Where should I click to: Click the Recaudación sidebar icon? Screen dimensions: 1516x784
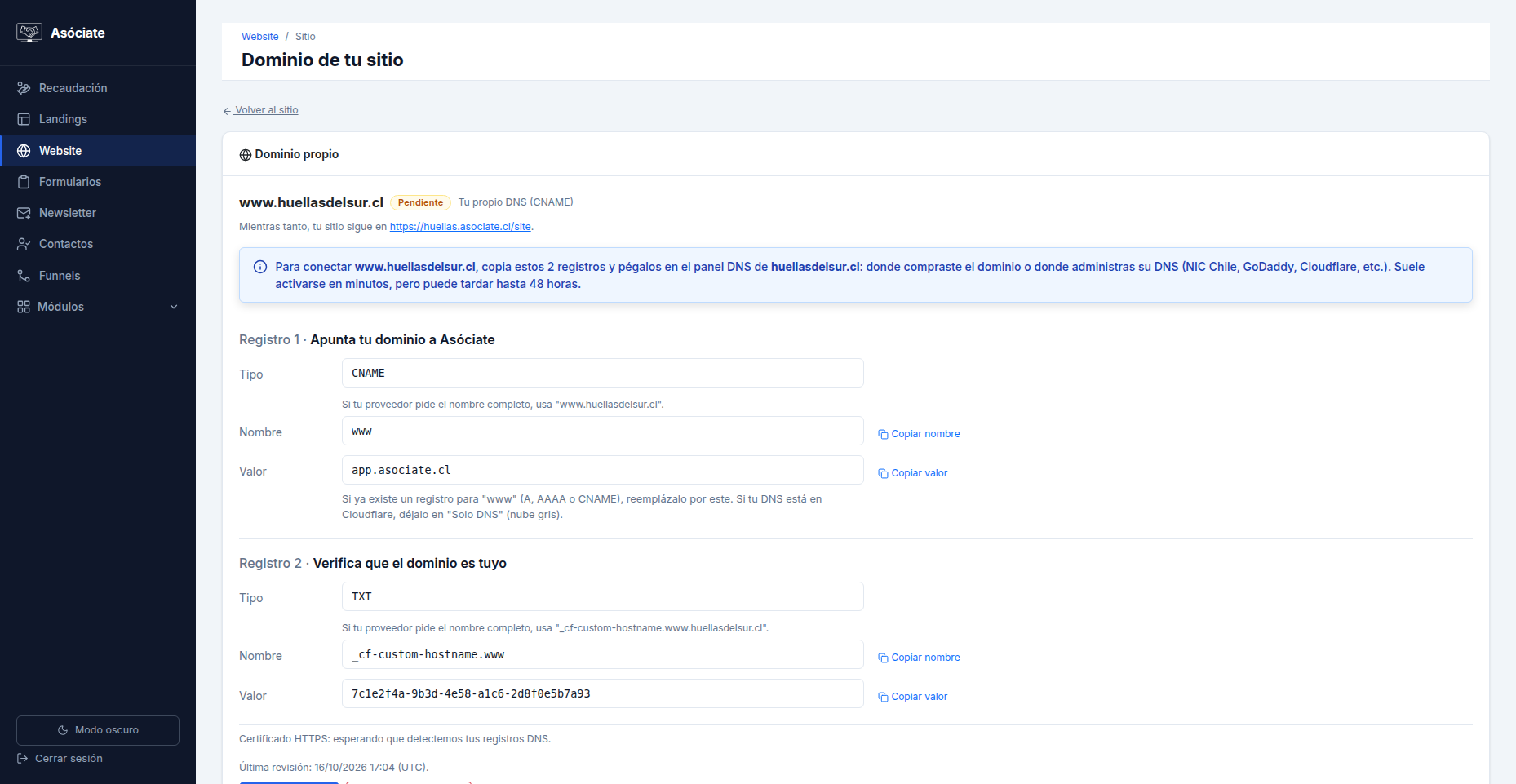[x=24, y=88]
